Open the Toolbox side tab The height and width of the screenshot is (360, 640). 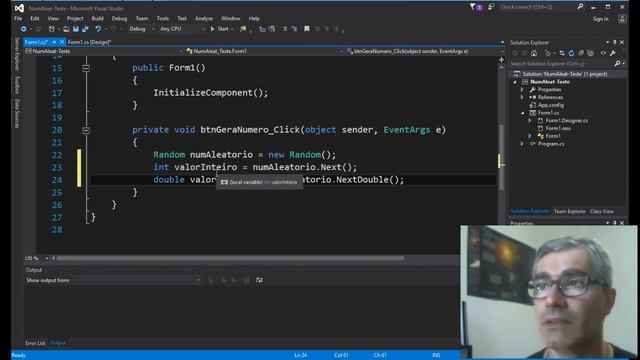(x=17, y=84)
